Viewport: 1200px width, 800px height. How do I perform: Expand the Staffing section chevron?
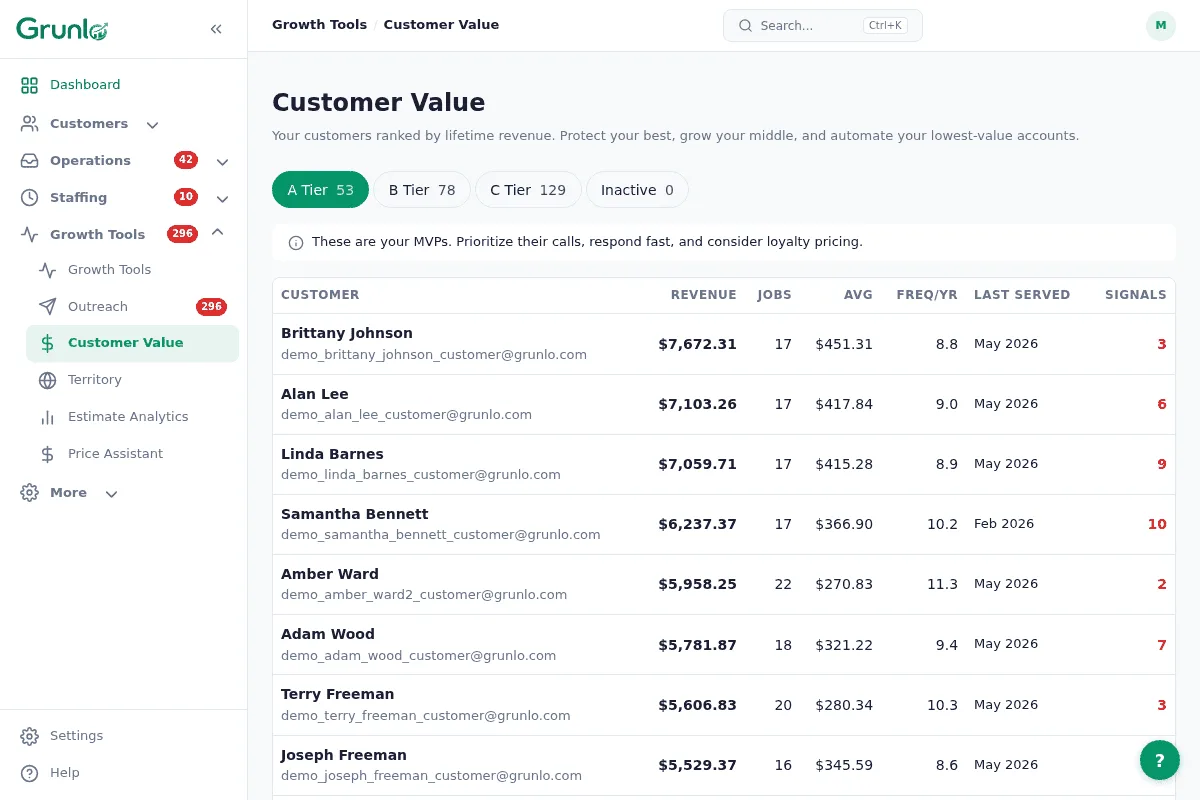coord(222,199)
